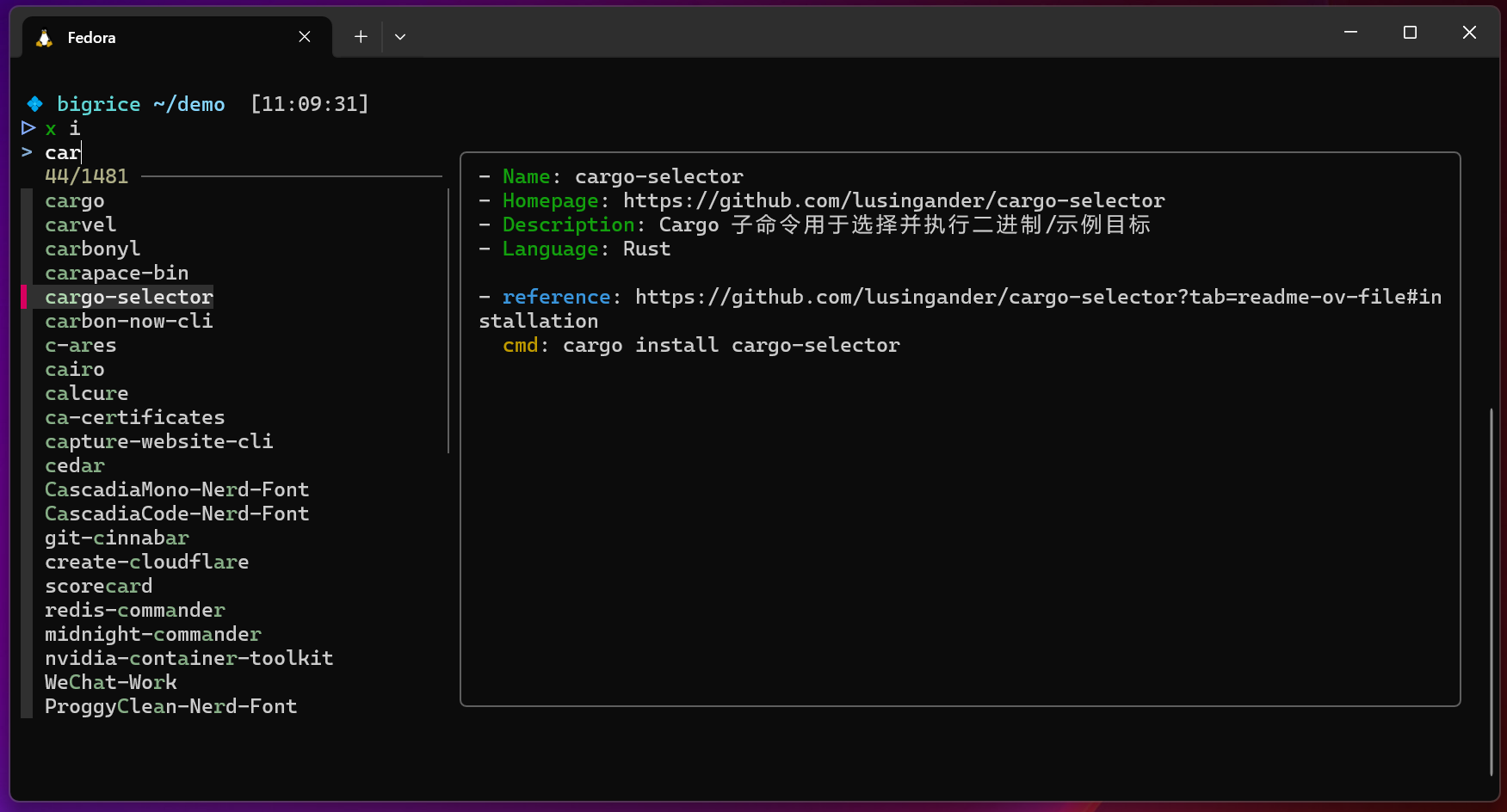Select 'create-cloudflare' in the list
The width and height of the screenshot is (1507, 812).
[x=147, y=563]
